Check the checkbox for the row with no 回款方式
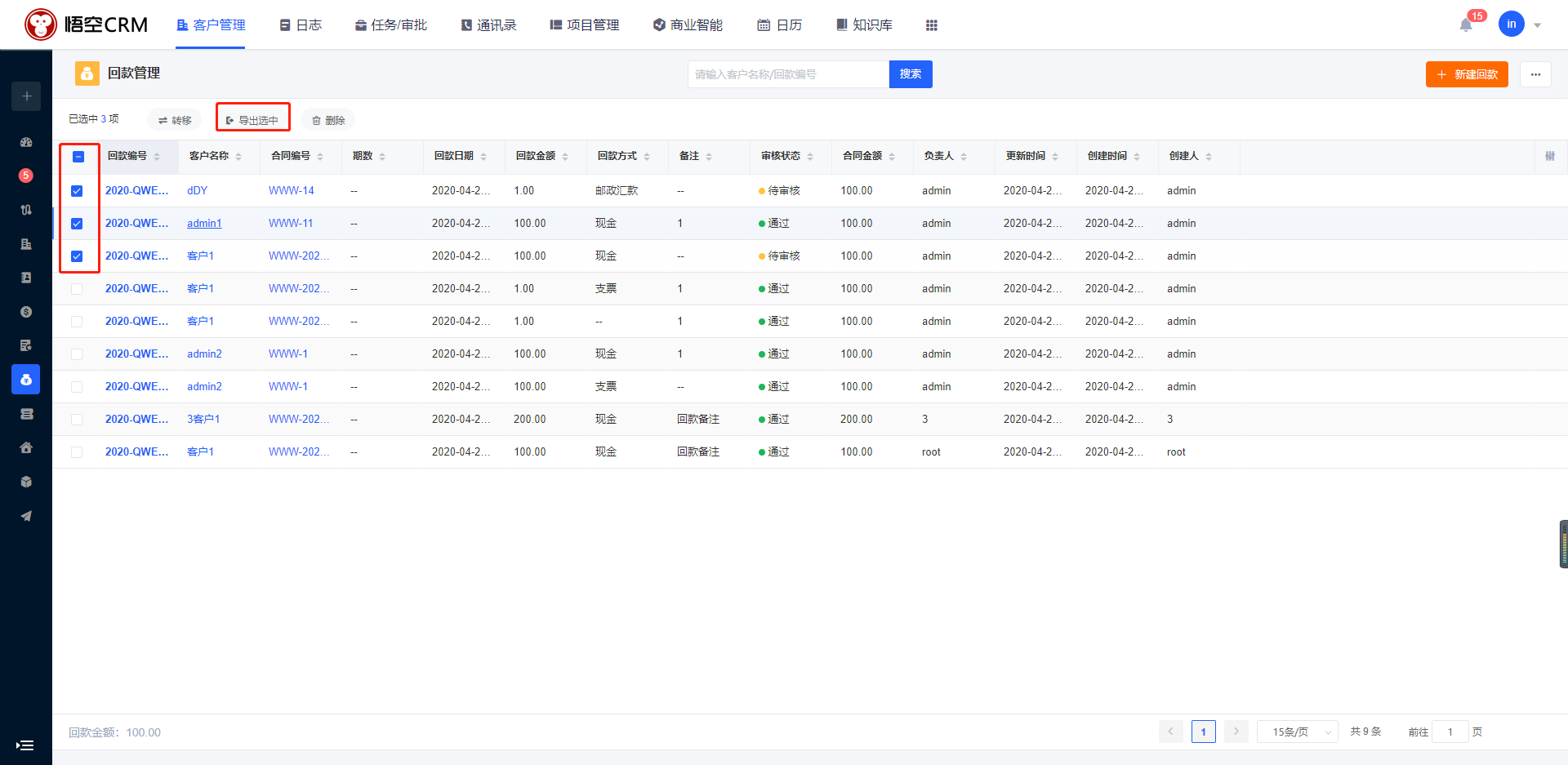 point(77,322)
